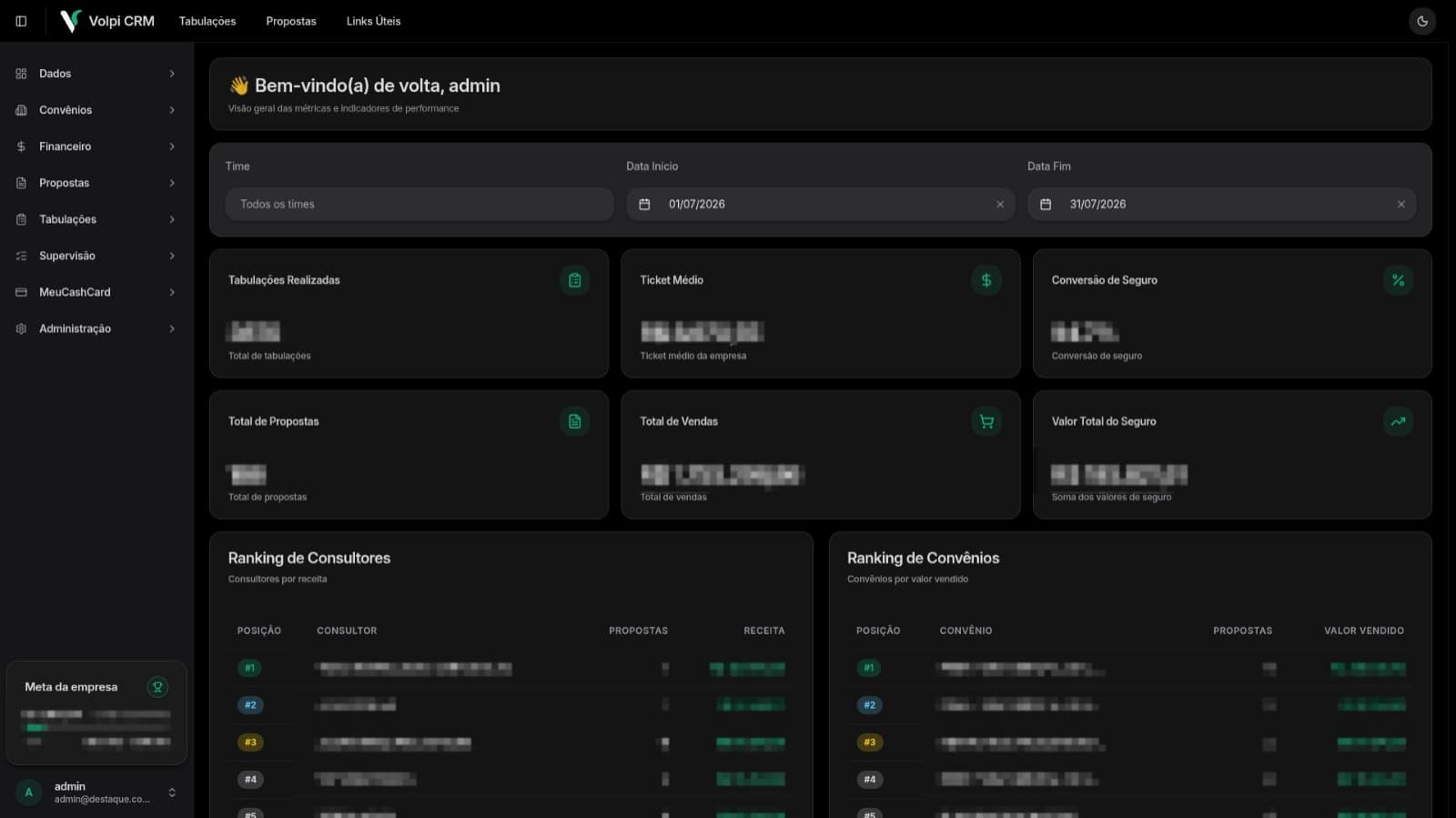1456x818 pixels.
Task: Click the Meta da empresa progress bar
Action: (96, 728)
